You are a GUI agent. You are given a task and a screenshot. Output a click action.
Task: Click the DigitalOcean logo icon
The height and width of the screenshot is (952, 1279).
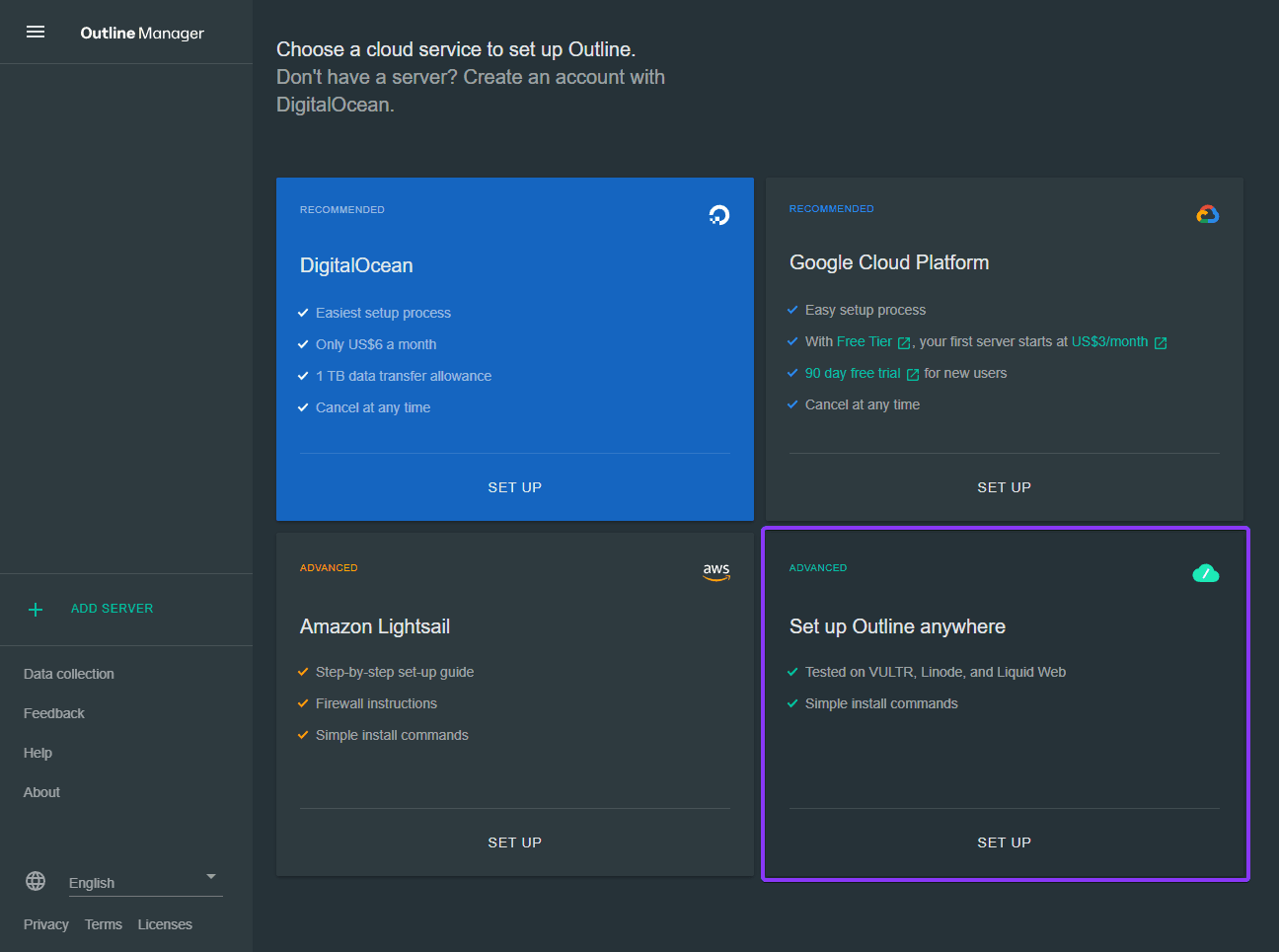(x=718, y=215)
